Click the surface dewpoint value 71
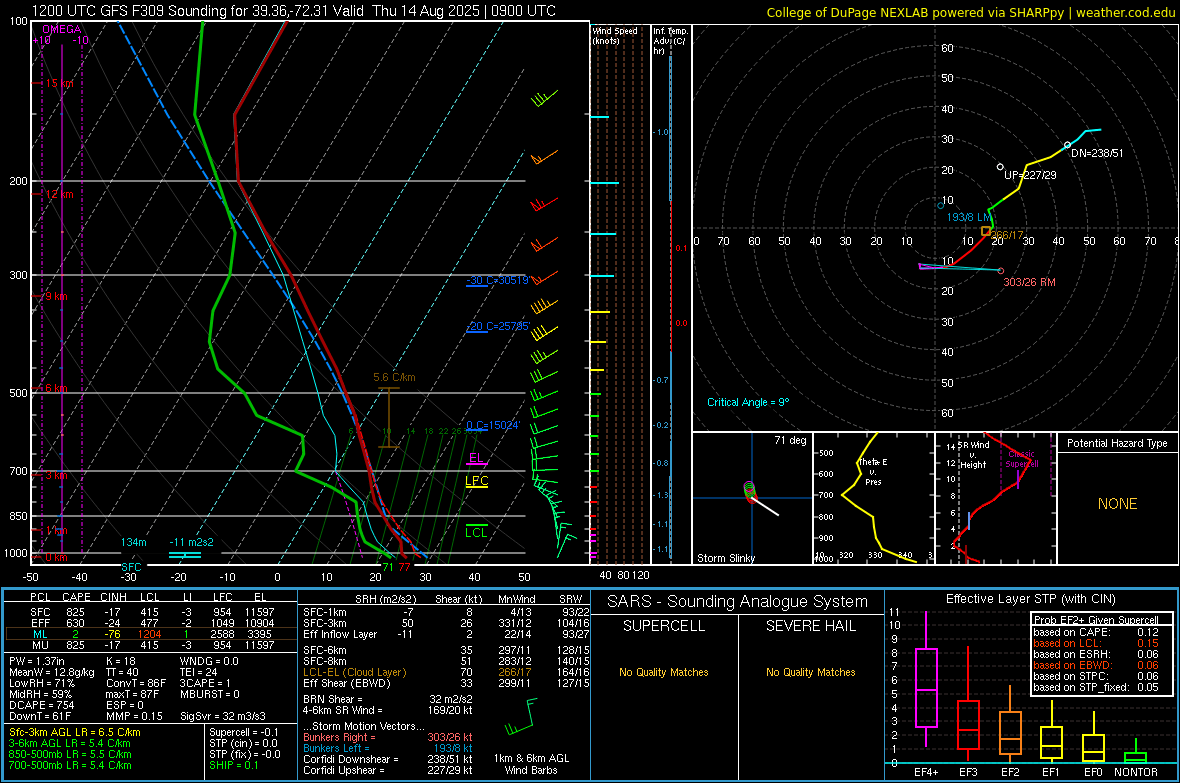Screen dimensions: 1180x783 coord(388,567)
